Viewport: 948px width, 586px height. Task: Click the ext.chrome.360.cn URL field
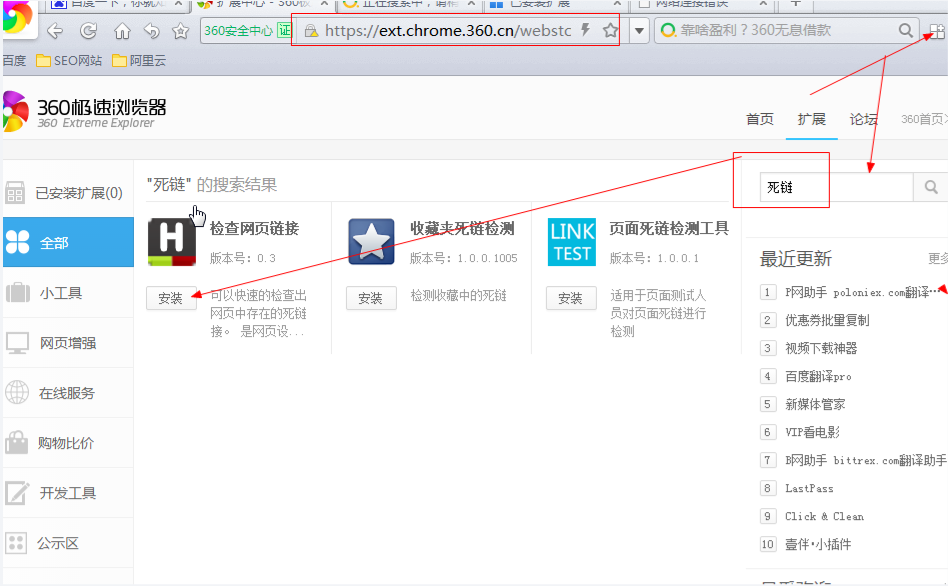coord(448,30)
